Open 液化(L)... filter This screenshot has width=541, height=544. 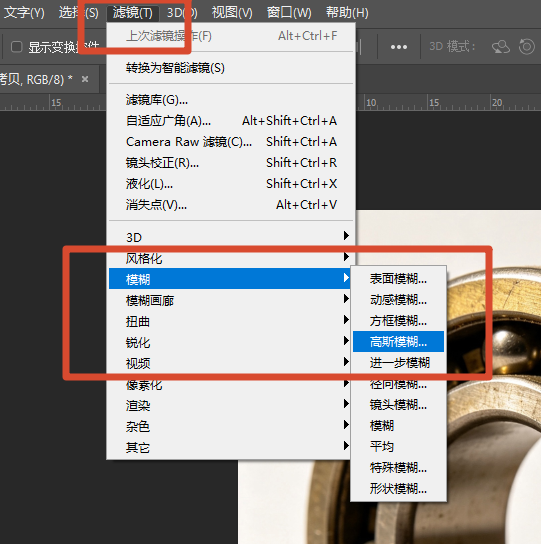coord(231,184)
